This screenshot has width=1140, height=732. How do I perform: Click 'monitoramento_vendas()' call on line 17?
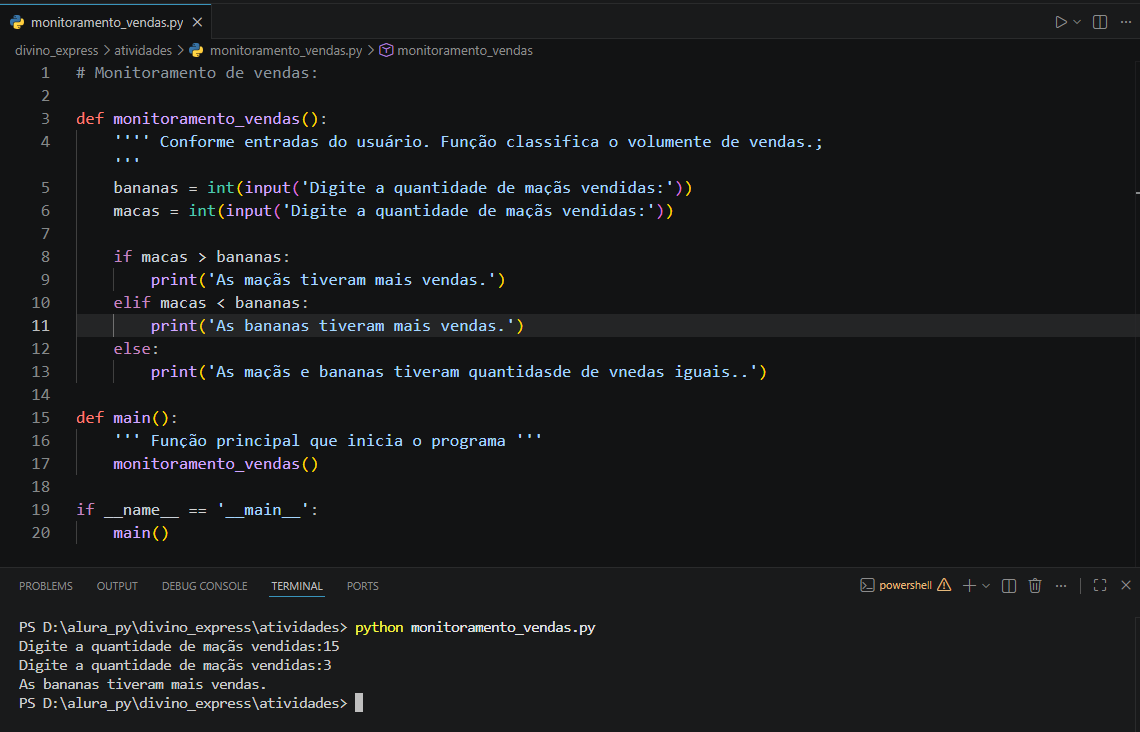pyautogui.click(x=216, y=464)
